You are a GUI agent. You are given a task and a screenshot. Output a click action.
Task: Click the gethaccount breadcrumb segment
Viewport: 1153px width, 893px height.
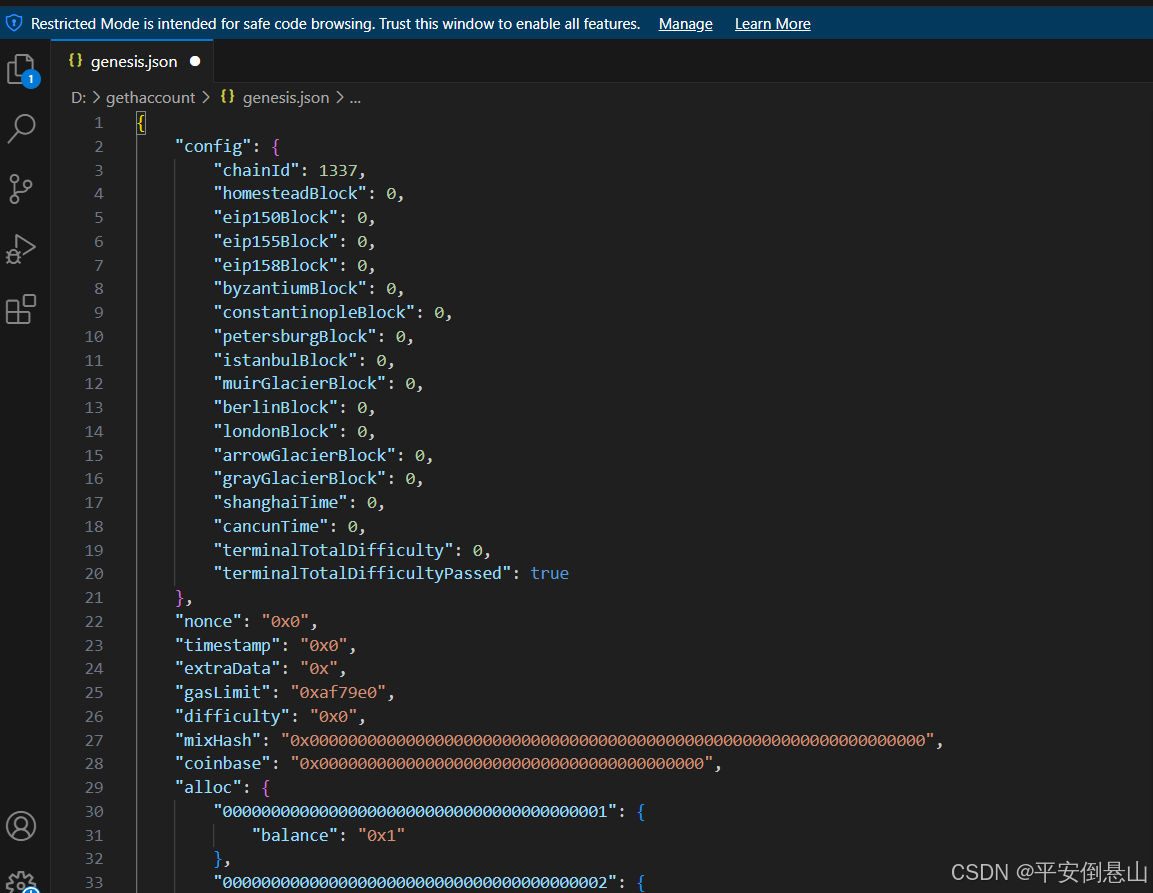point(151,98)
